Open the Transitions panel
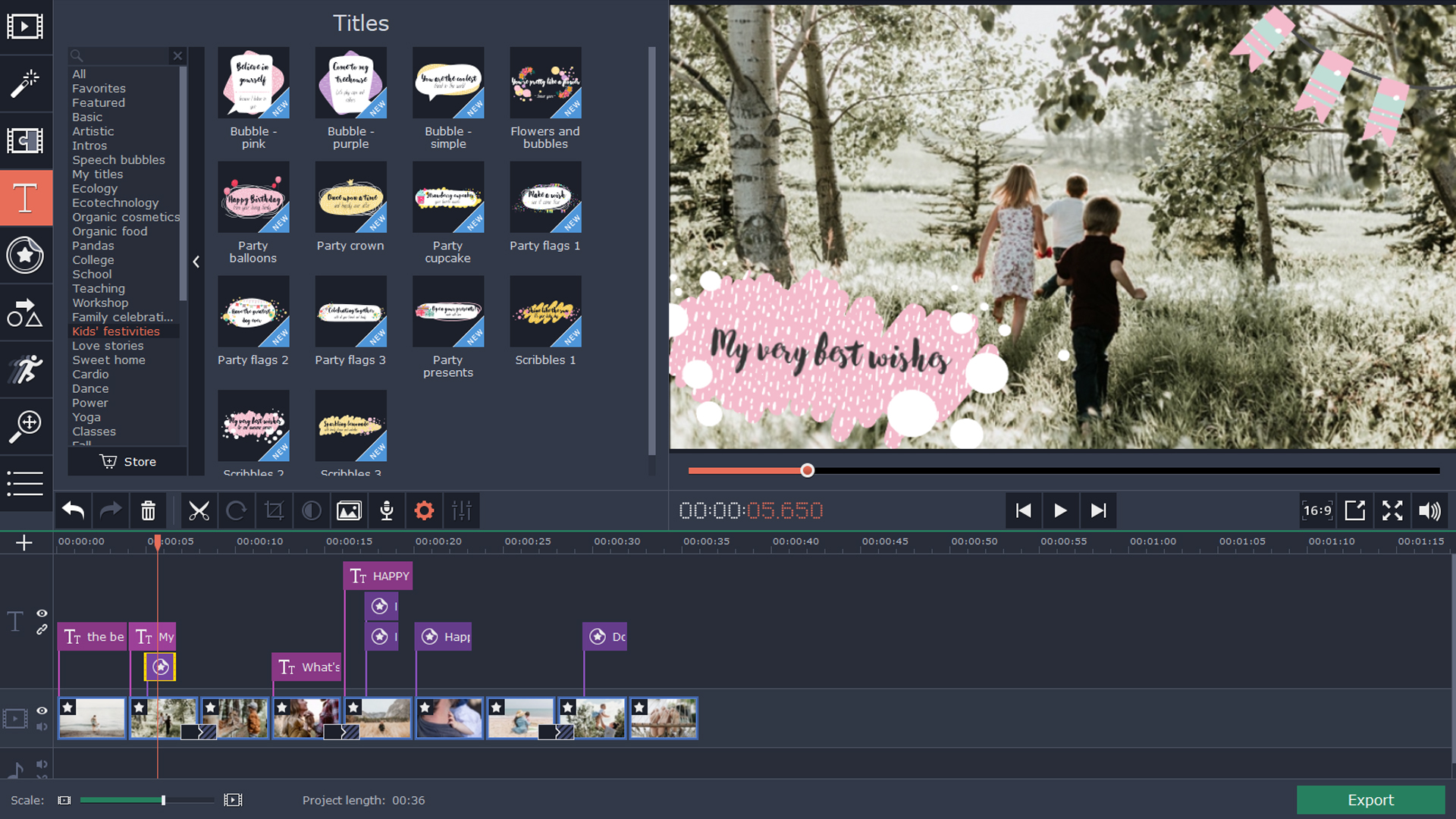Screen dimensions: 1456x819 (x=25, y=141)
